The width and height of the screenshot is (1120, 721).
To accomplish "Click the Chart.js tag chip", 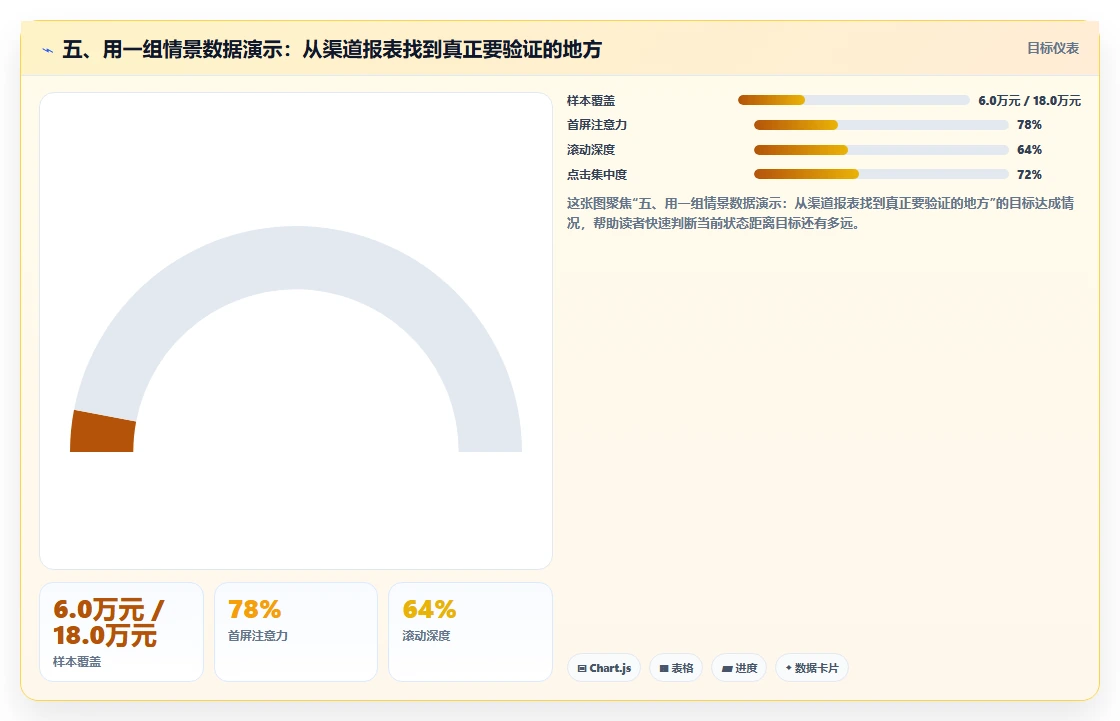I will pyautogui.click(x=604, y=668).
